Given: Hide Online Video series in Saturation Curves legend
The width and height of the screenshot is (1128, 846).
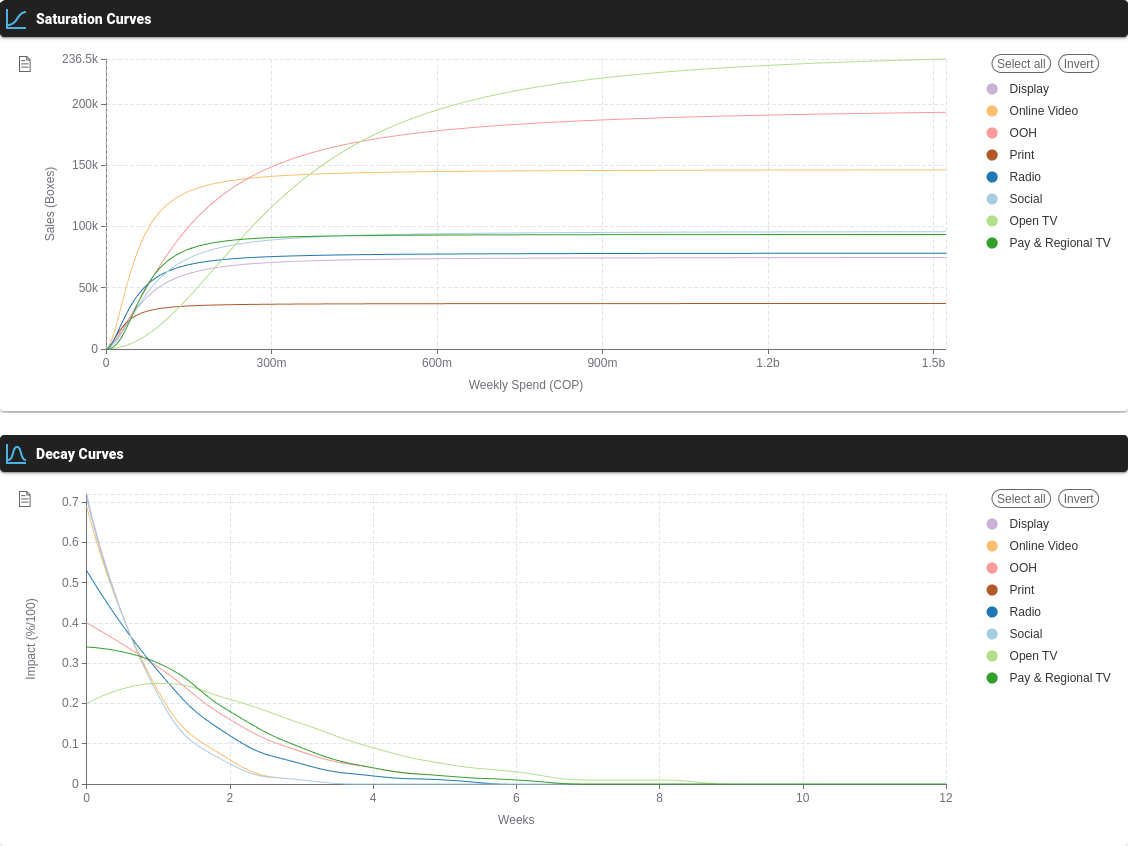Looking at the screenshot, I should point(1043,111).
